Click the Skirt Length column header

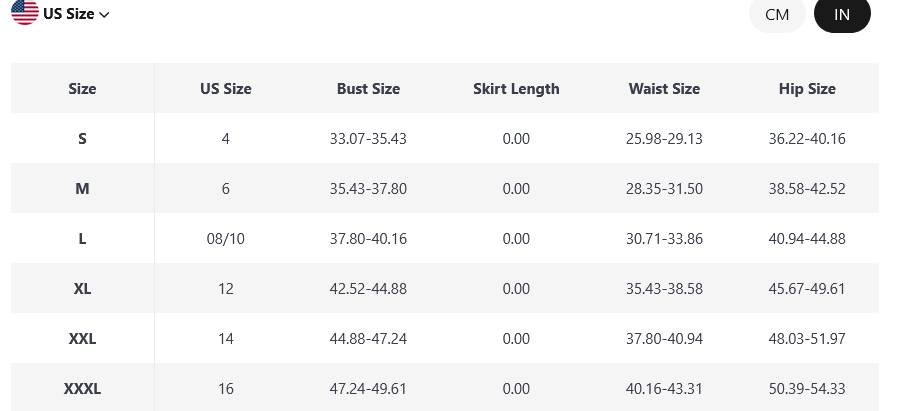[516, 89]
